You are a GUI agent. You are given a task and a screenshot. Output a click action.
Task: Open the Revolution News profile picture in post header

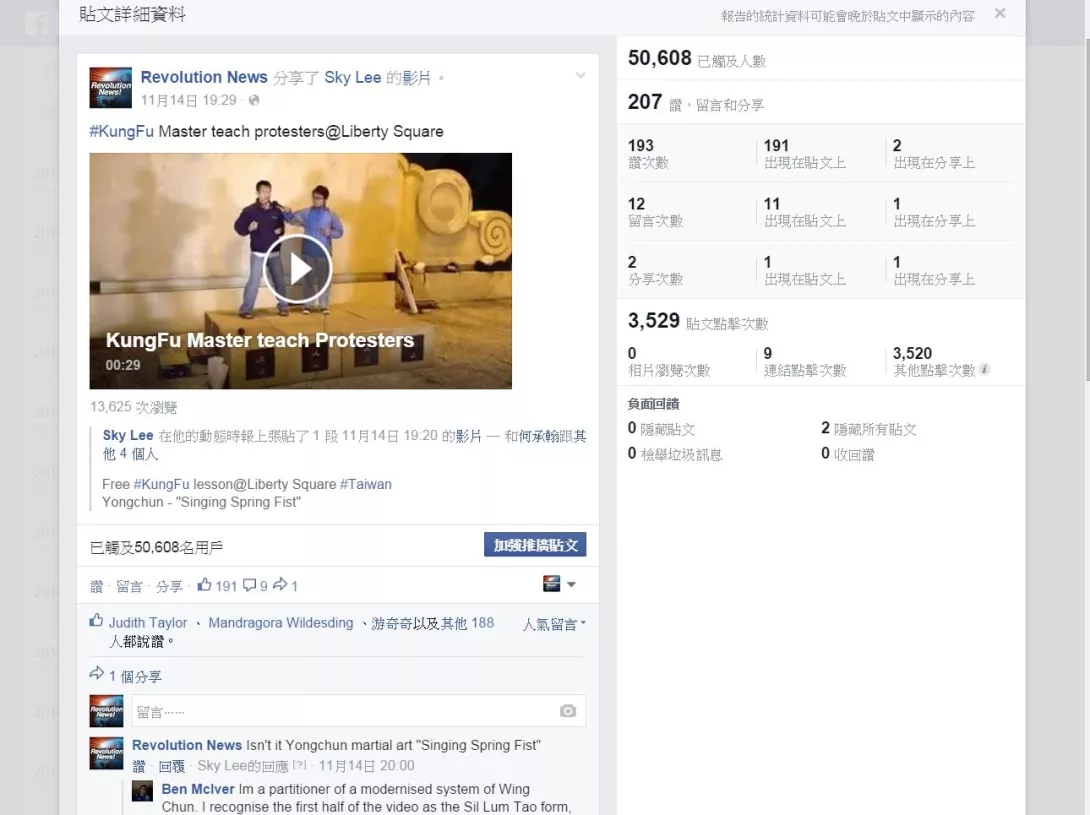click(111, 88)
